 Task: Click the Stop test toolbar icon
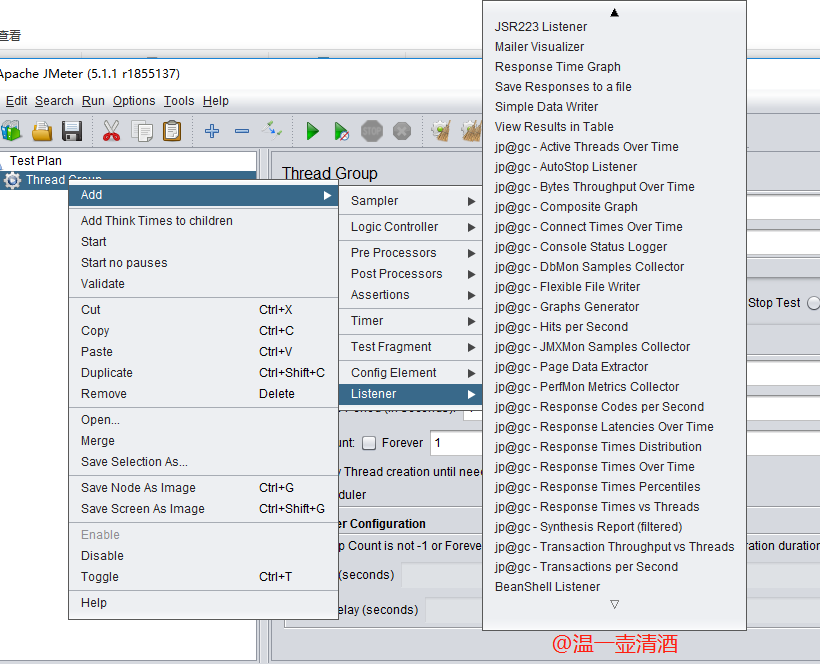click(372, 131)
